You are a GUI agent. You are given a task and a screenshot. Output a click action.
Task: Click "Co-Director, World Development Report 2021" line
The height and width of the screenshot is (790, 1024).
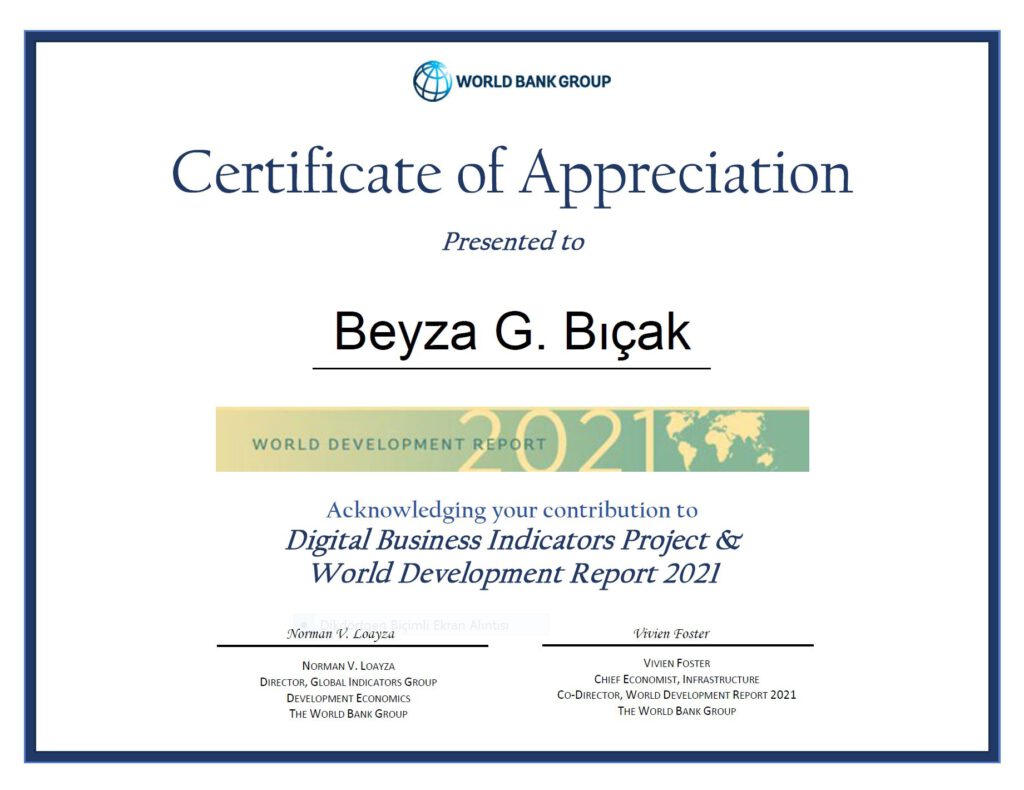pyautogui.click(x=677, y=695)
